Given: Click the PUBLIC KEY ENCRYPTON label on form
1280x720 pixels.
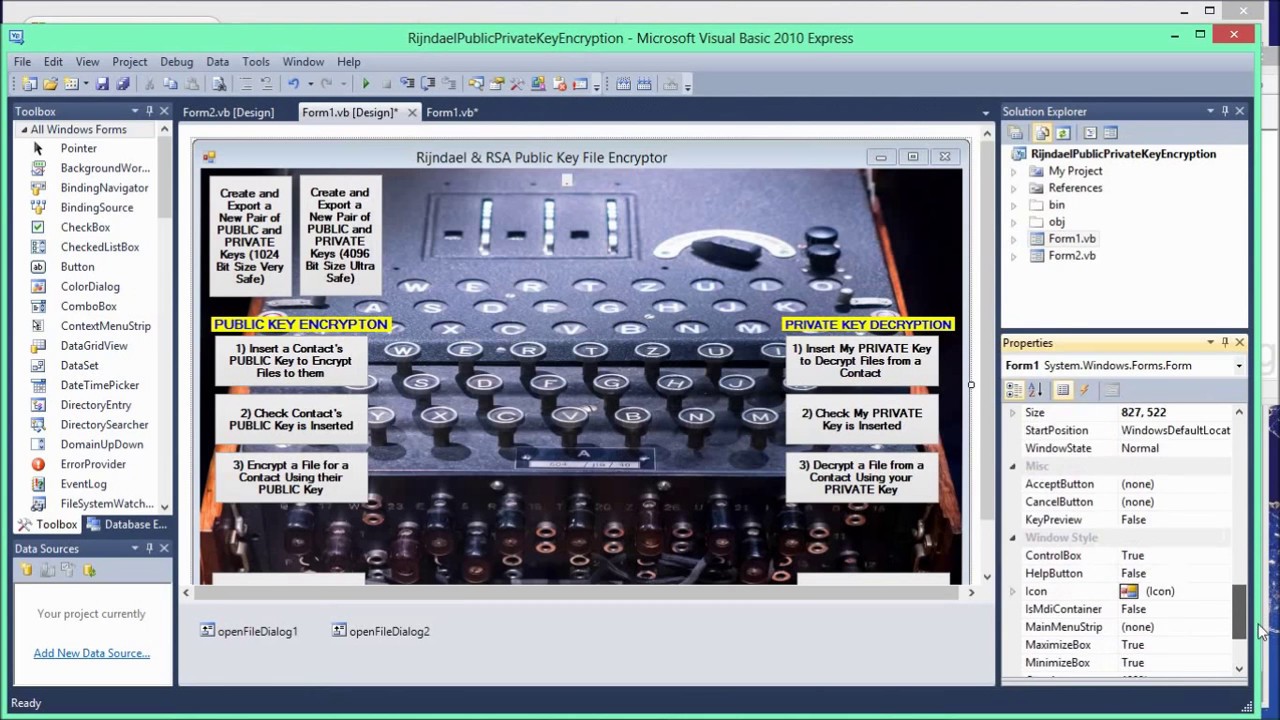Looking at the screenshot, I should 300,324.
